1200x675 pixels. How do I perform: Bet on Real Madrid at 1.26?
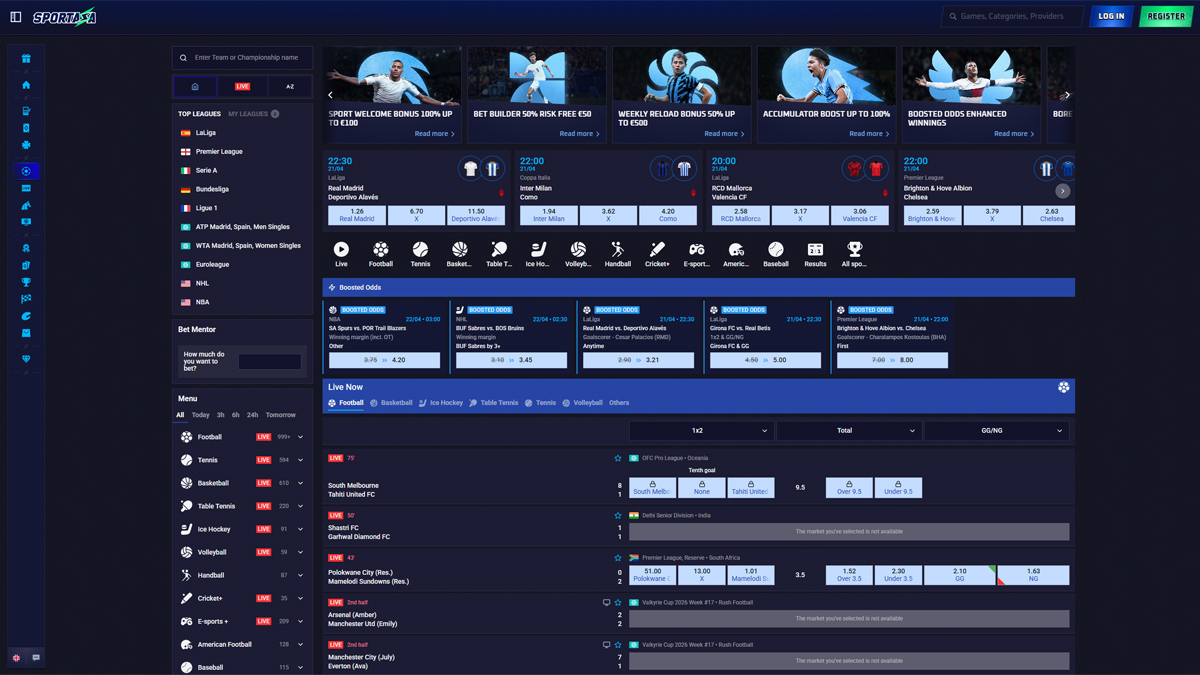pos(357,215)
